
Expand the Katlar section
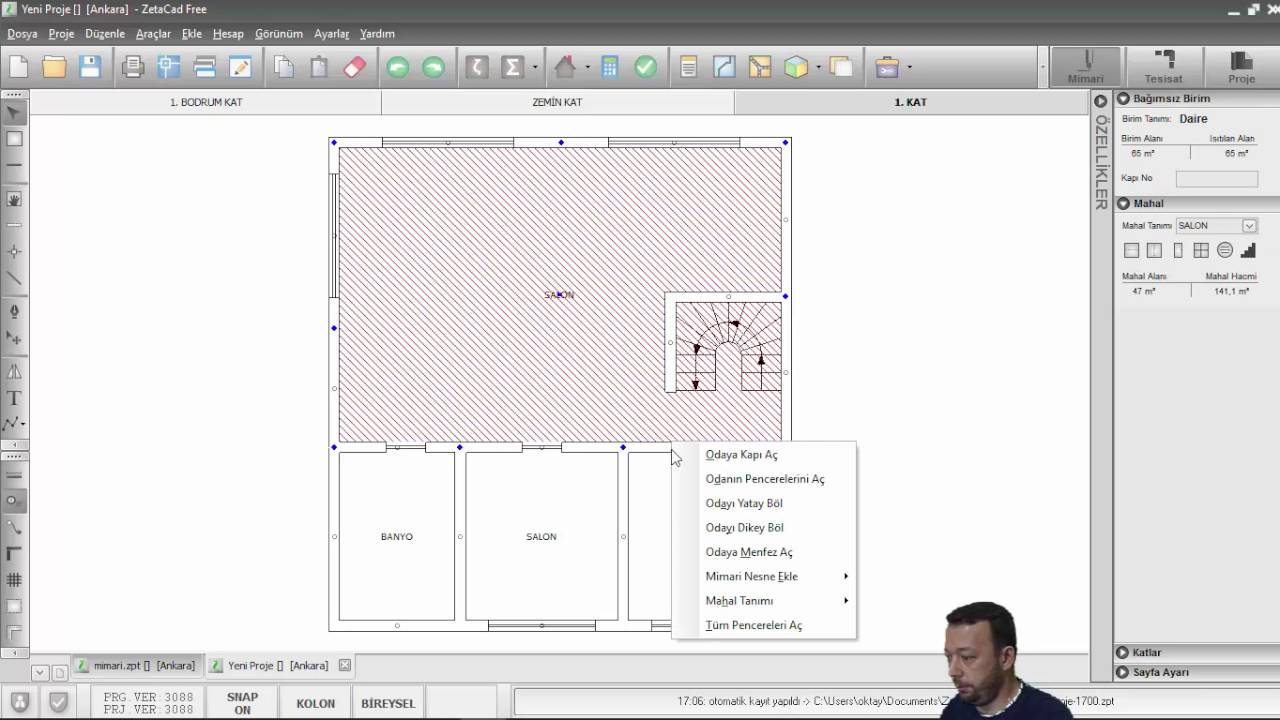point(1123,653)
